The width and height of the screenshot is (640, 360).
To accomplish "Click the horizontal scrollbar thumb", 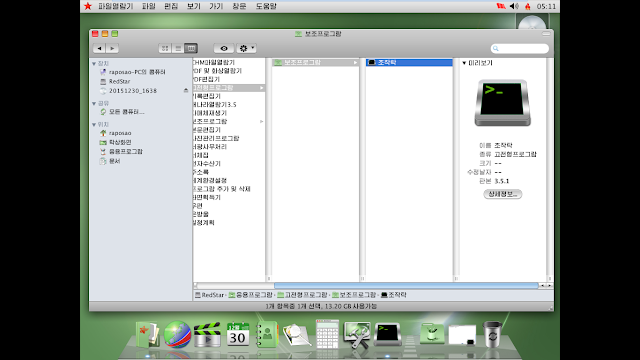I will pos(406,286).
